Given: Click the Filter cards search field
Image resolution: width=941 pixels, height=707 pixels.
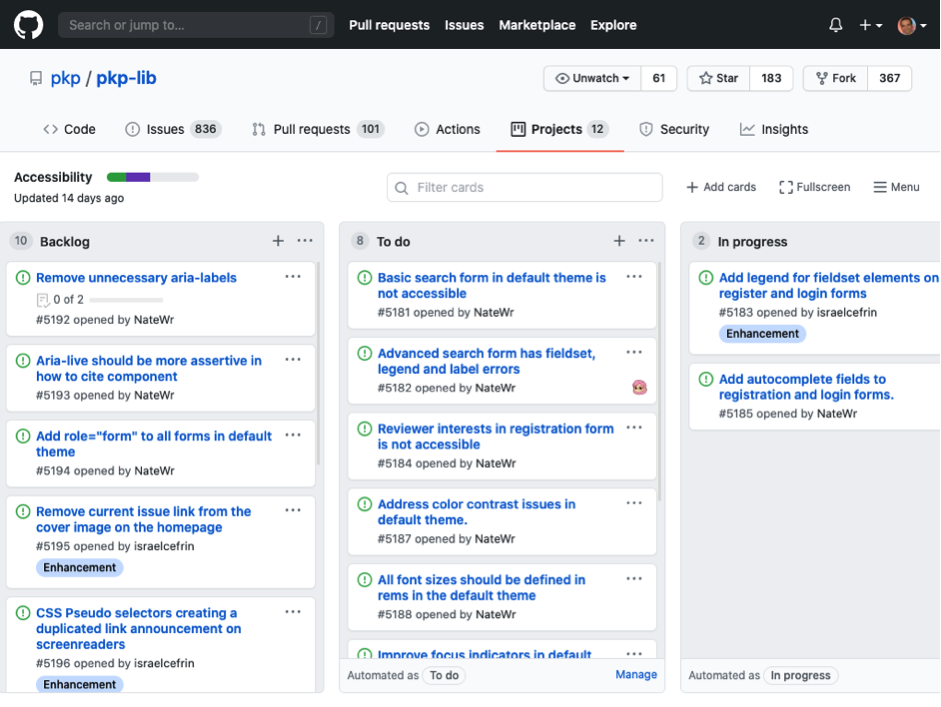Looking at the screenshot, I should coord(525,187).
